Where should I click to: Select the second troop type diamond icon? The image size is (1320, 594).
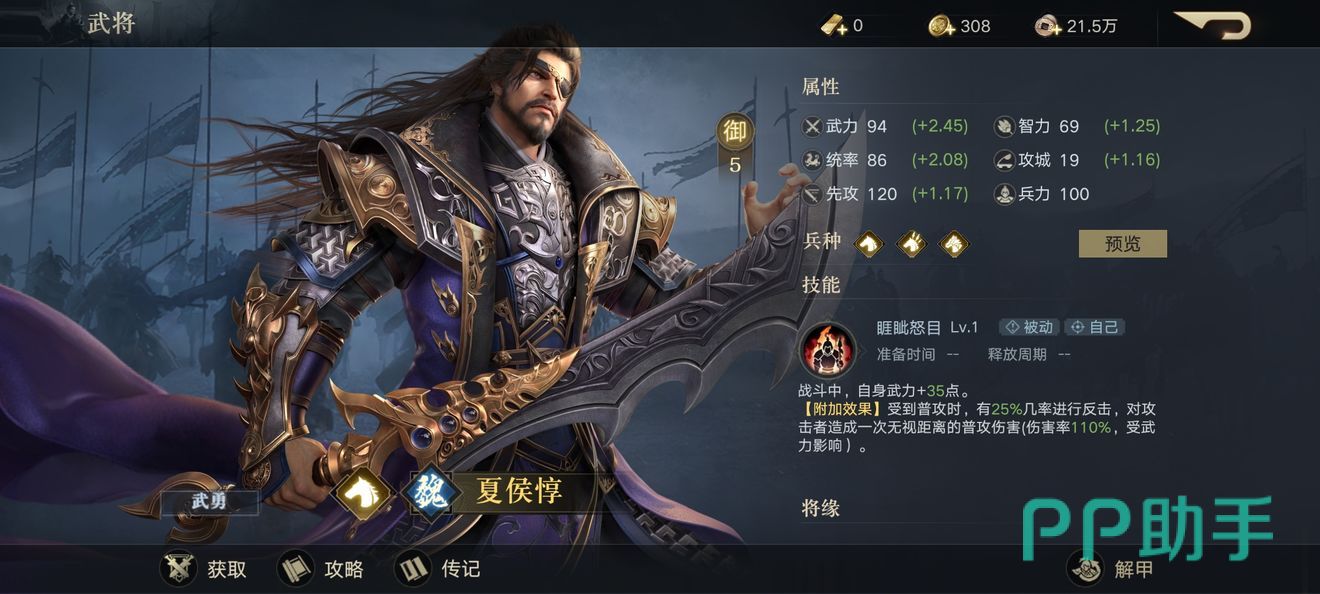pyautogui.click(x=912, y=243)
